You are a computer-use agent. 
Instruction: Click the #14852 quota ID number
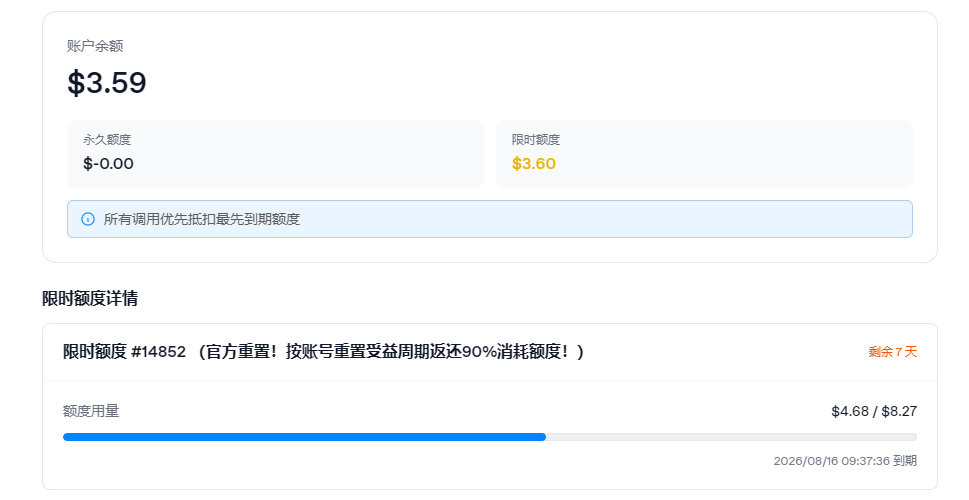coord(158,352)
